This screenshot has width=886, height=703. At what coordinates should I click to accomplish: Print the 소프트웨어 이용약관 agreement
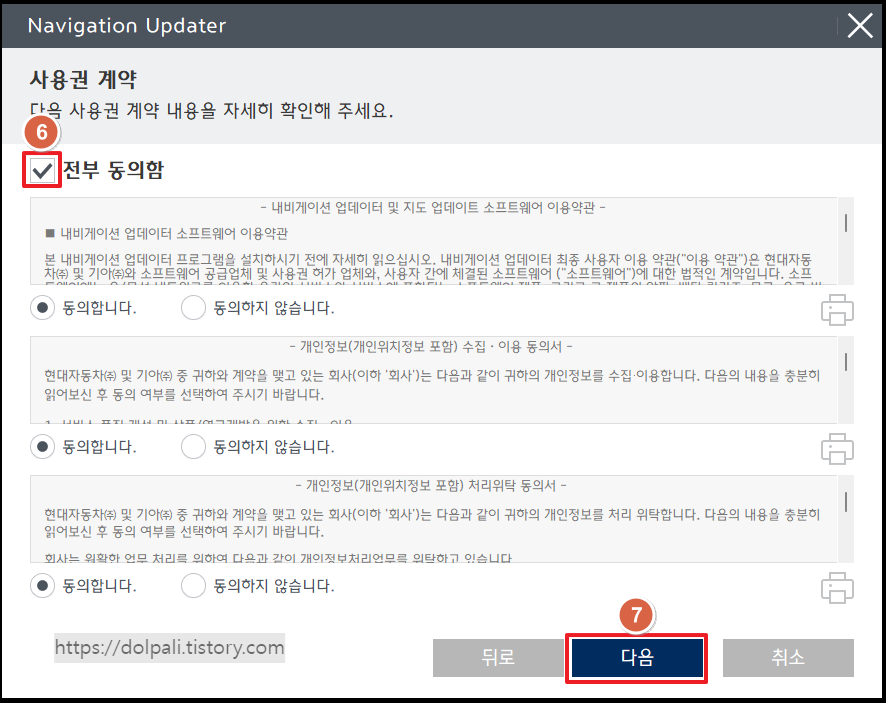click(x=837, y=310)
